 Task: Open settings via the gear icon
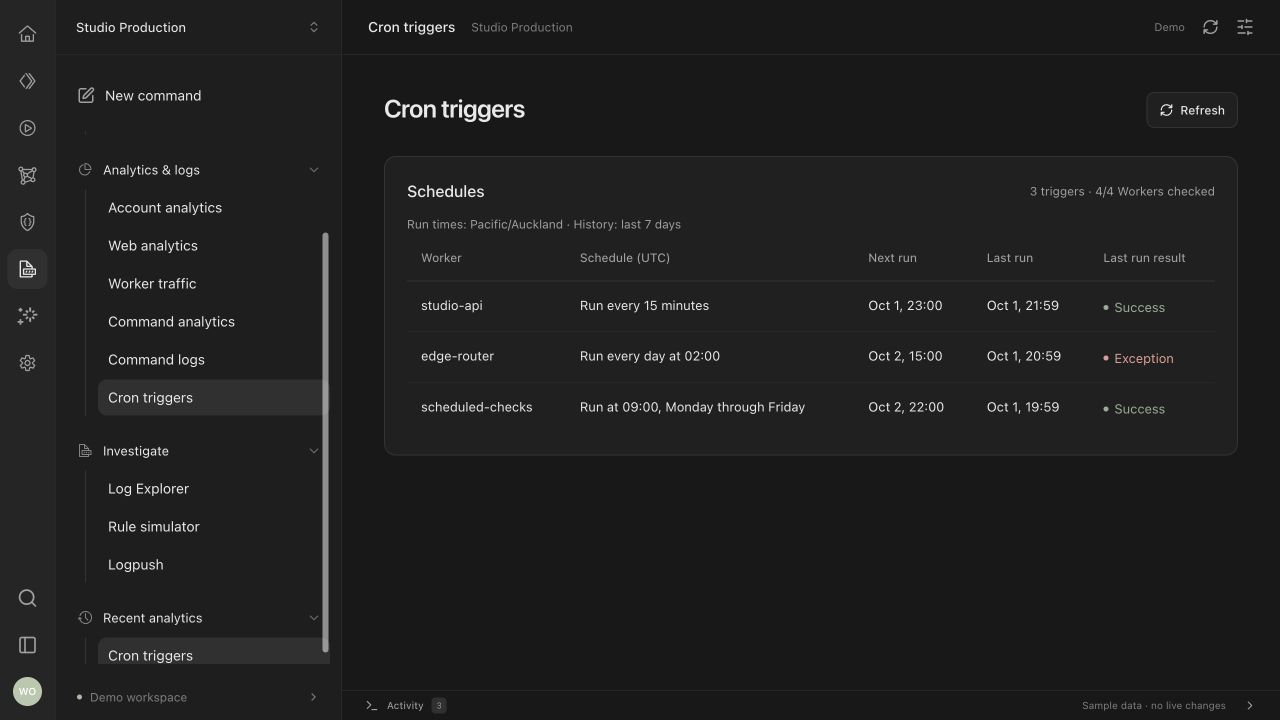[27, 363]
